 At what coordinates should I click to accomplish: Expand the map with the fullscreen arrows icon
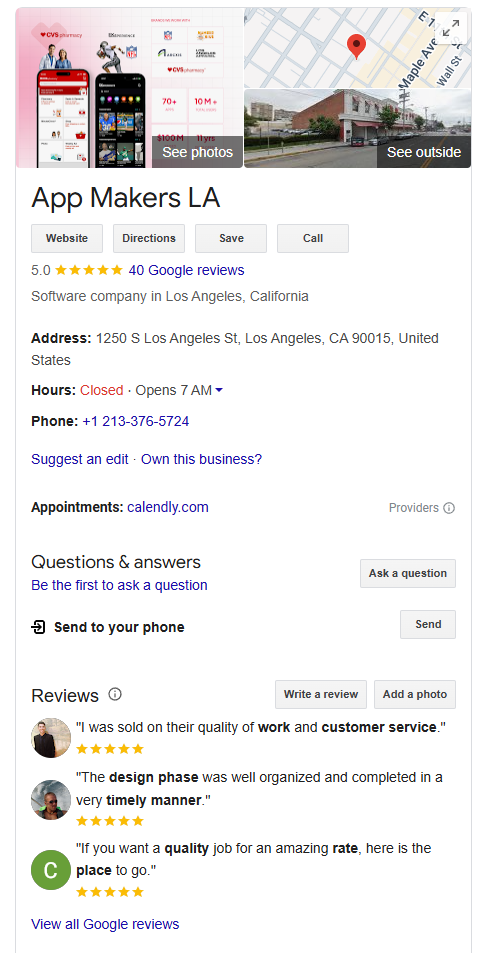451,27
